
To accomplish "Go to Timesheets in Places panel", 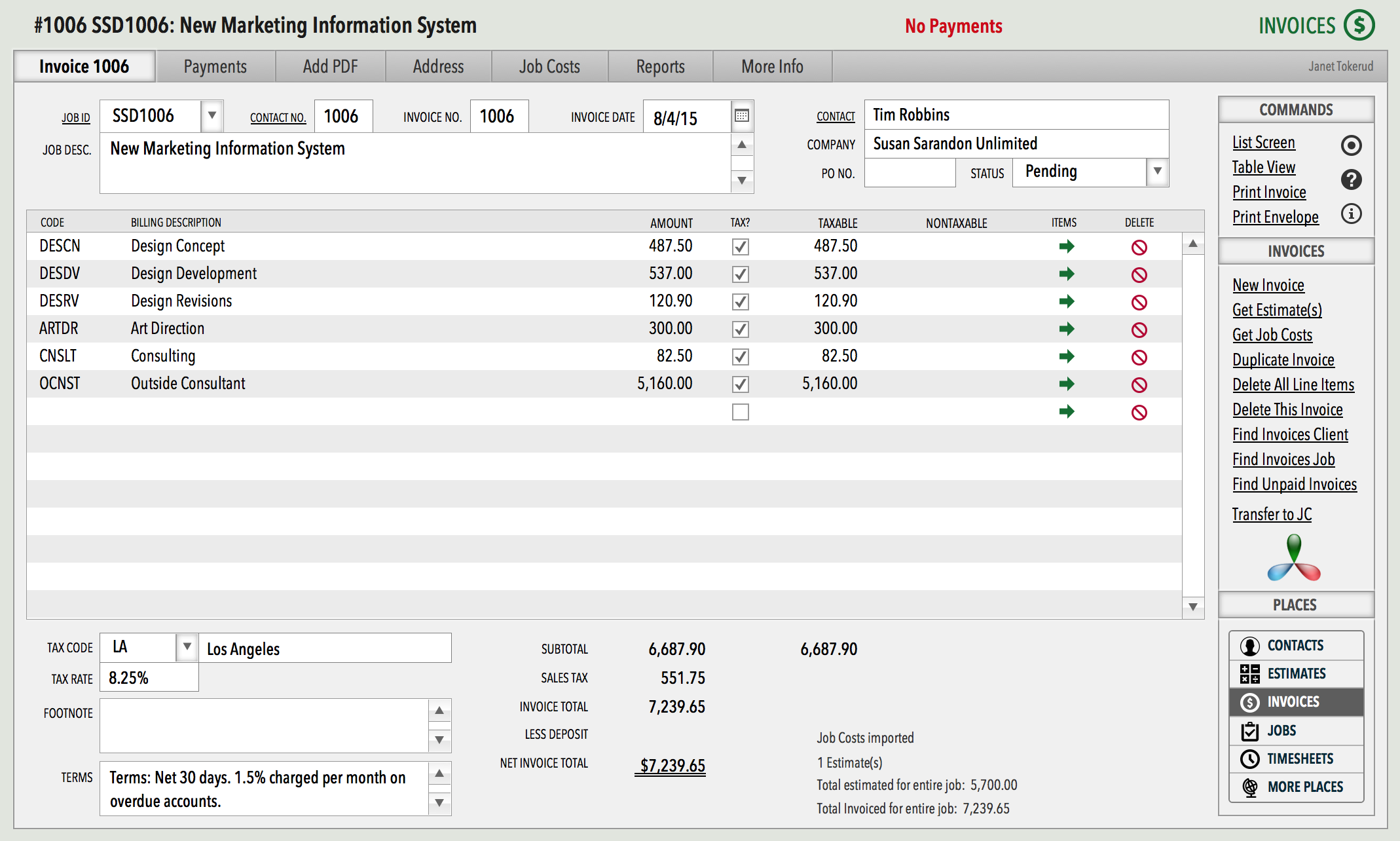I will pos(1299,758).
